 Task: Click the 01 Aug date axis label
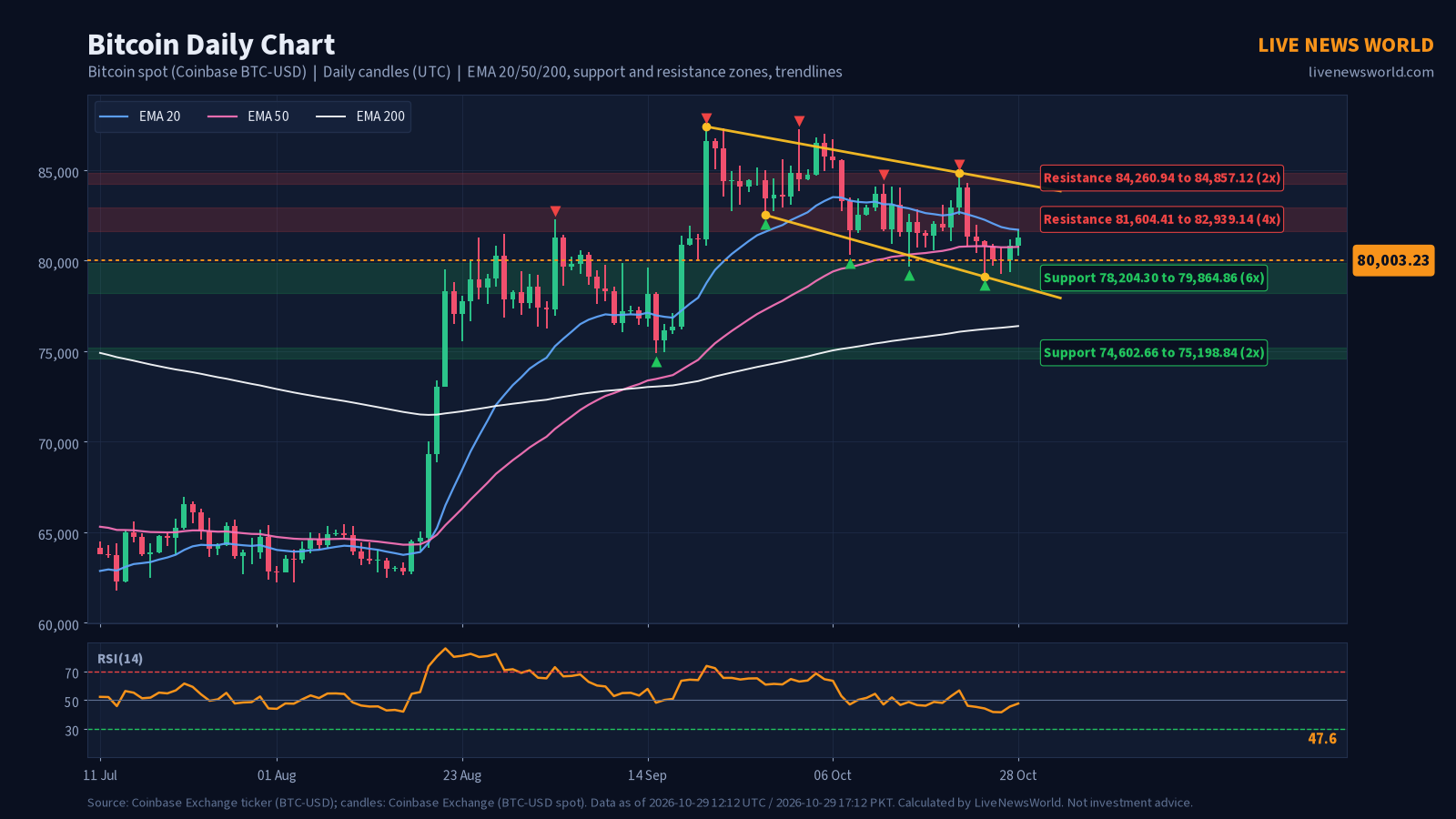tap(277, 775)
